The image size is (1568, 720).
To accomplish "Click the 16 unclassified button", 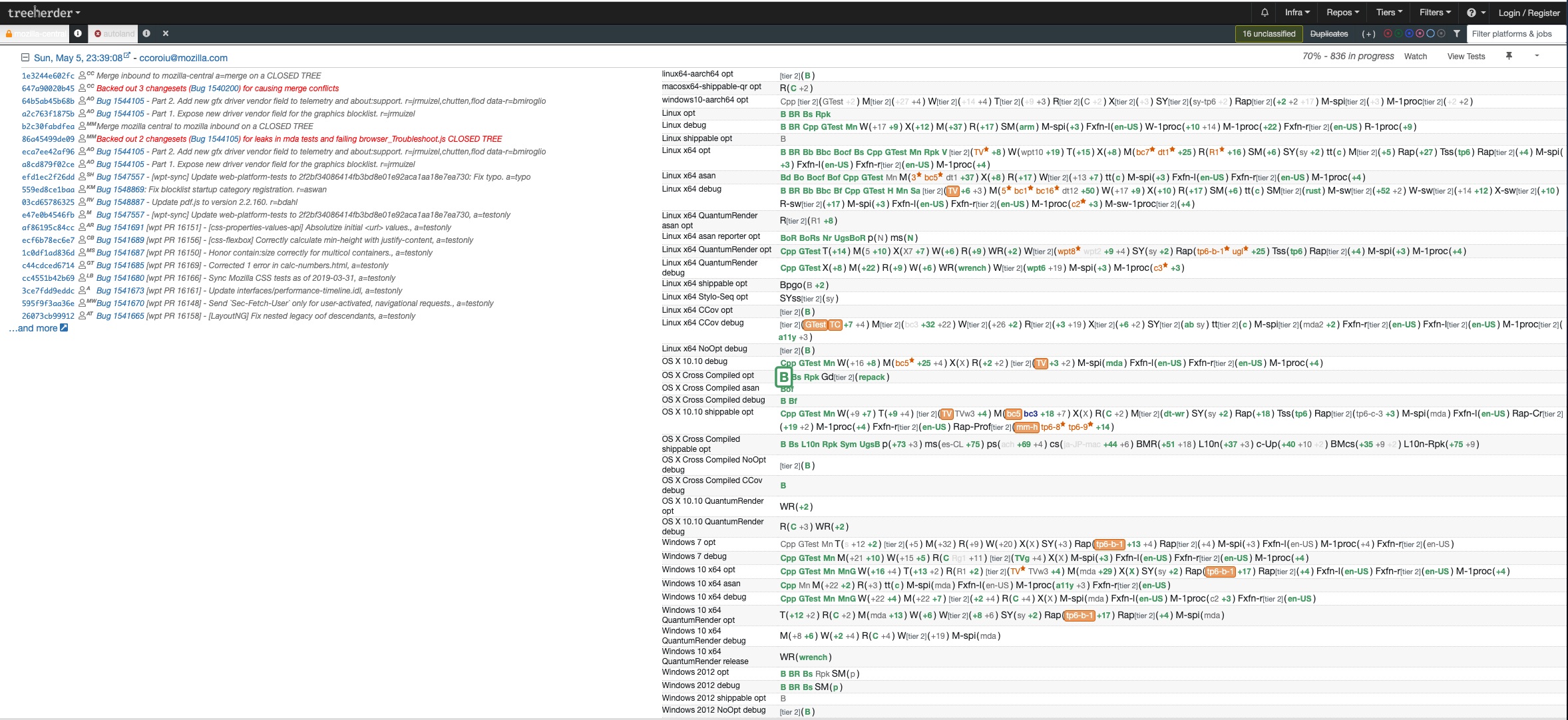I will coord(1269,34).
